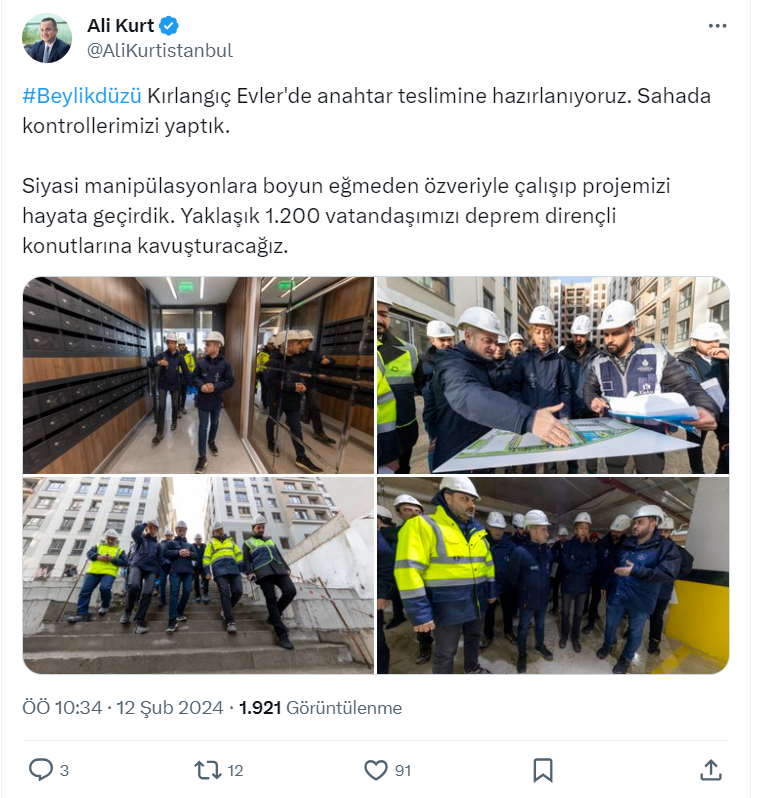Open the Ali Kurt display name
The height and width of the screenshot is (798, 766).
tap(121, 25)
